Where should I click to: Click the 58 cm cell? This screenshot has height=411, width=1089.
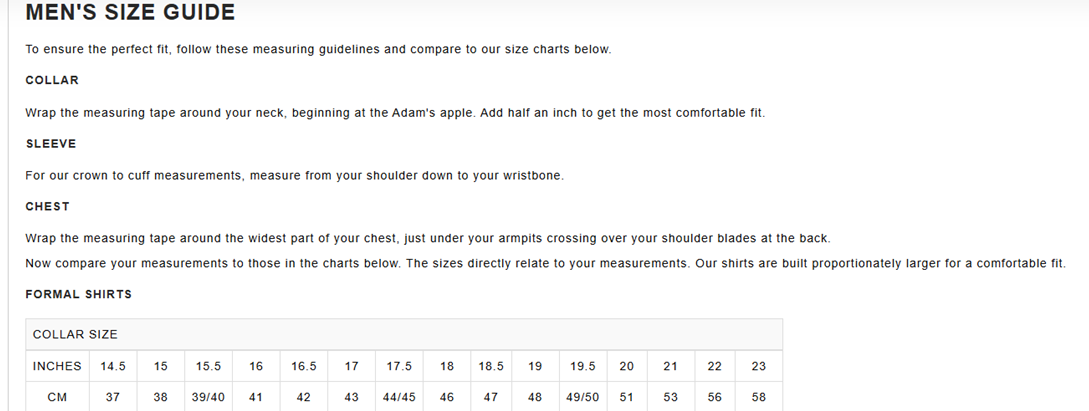758,397
